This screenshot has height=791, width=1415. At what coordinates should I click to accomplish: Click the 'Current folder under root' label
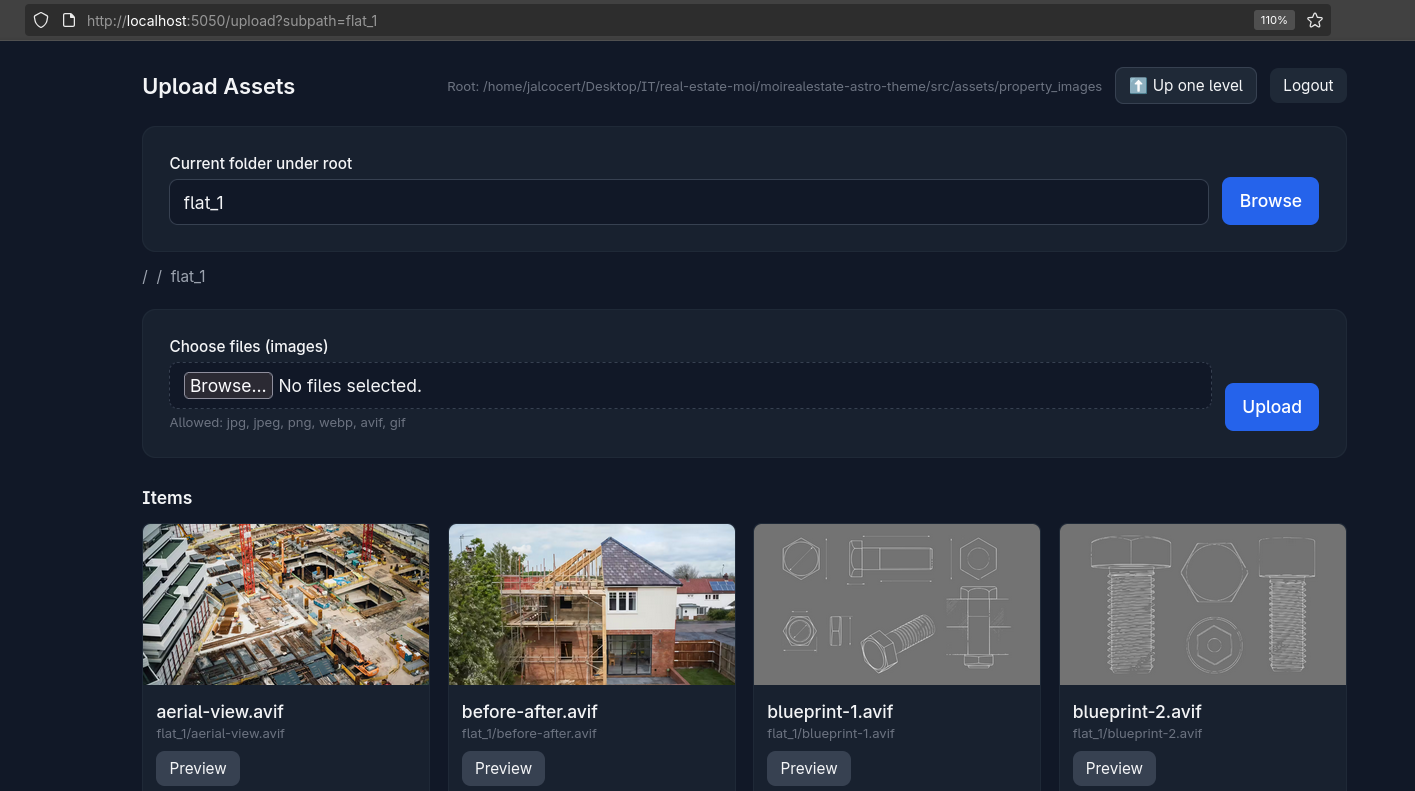click(x=261, y=163)
